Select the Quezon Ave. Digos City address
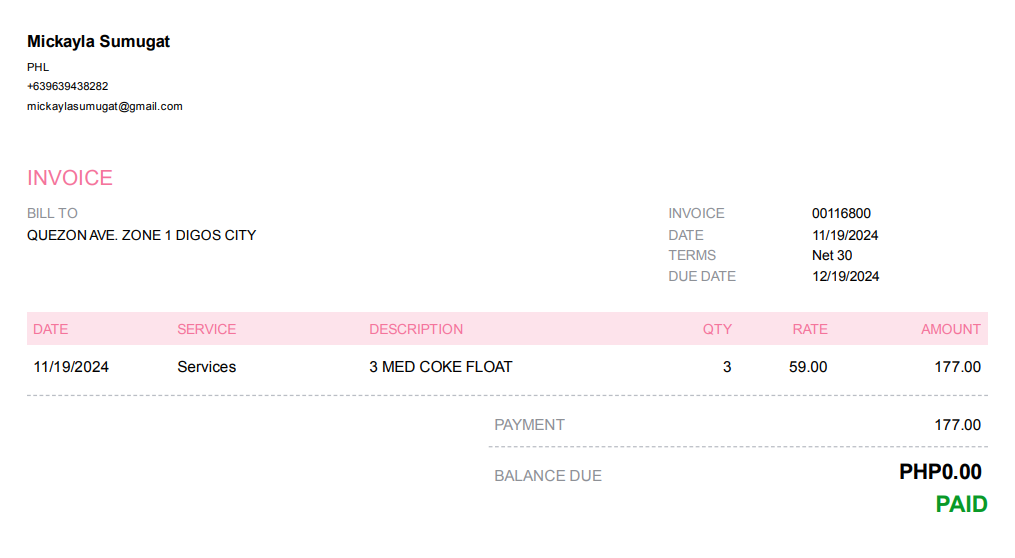The height and width of the screenshot is (558, 1015). pos(141,236)
